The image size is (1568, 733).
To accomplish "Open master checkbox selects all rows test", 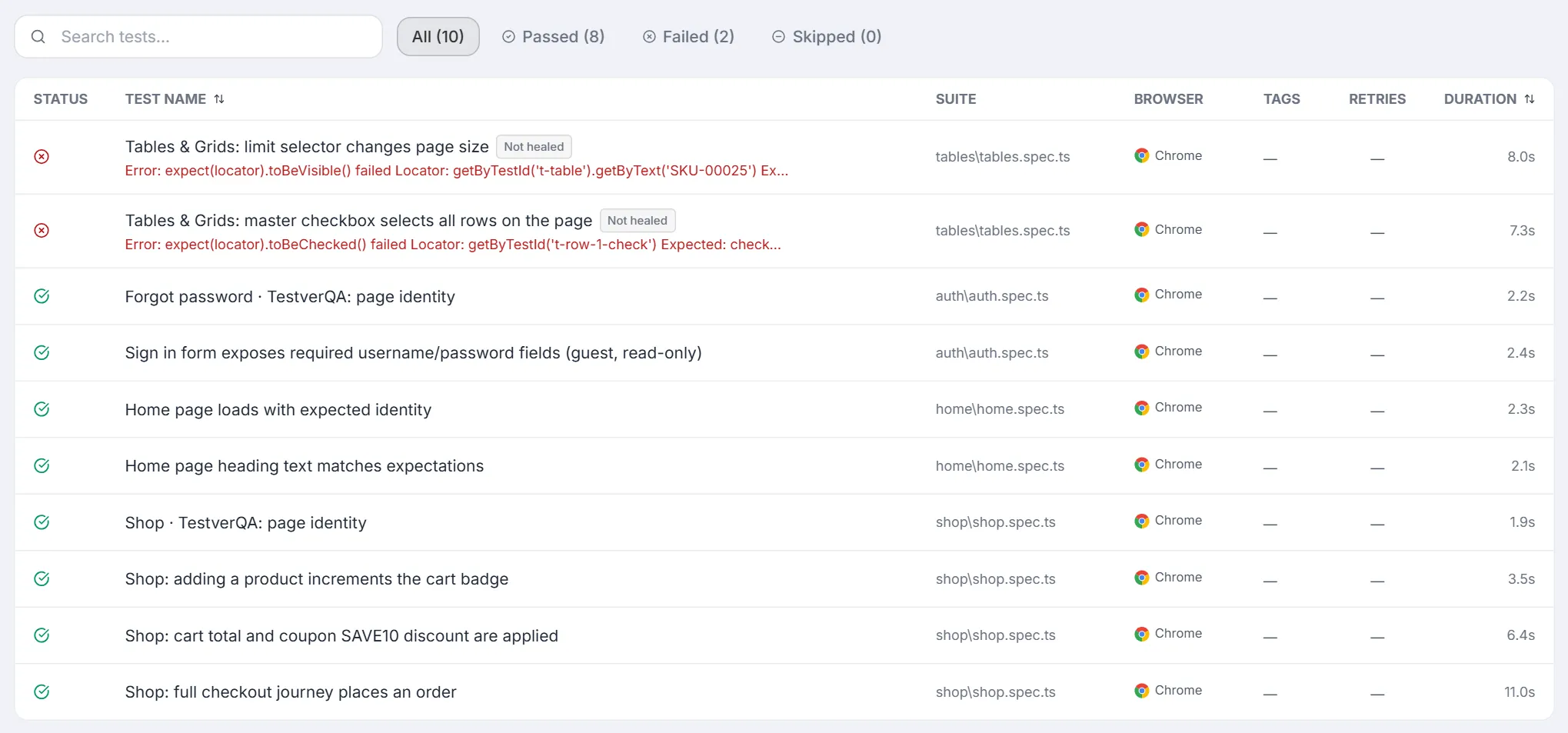I will pyautogui.click(x=358, y=221).
